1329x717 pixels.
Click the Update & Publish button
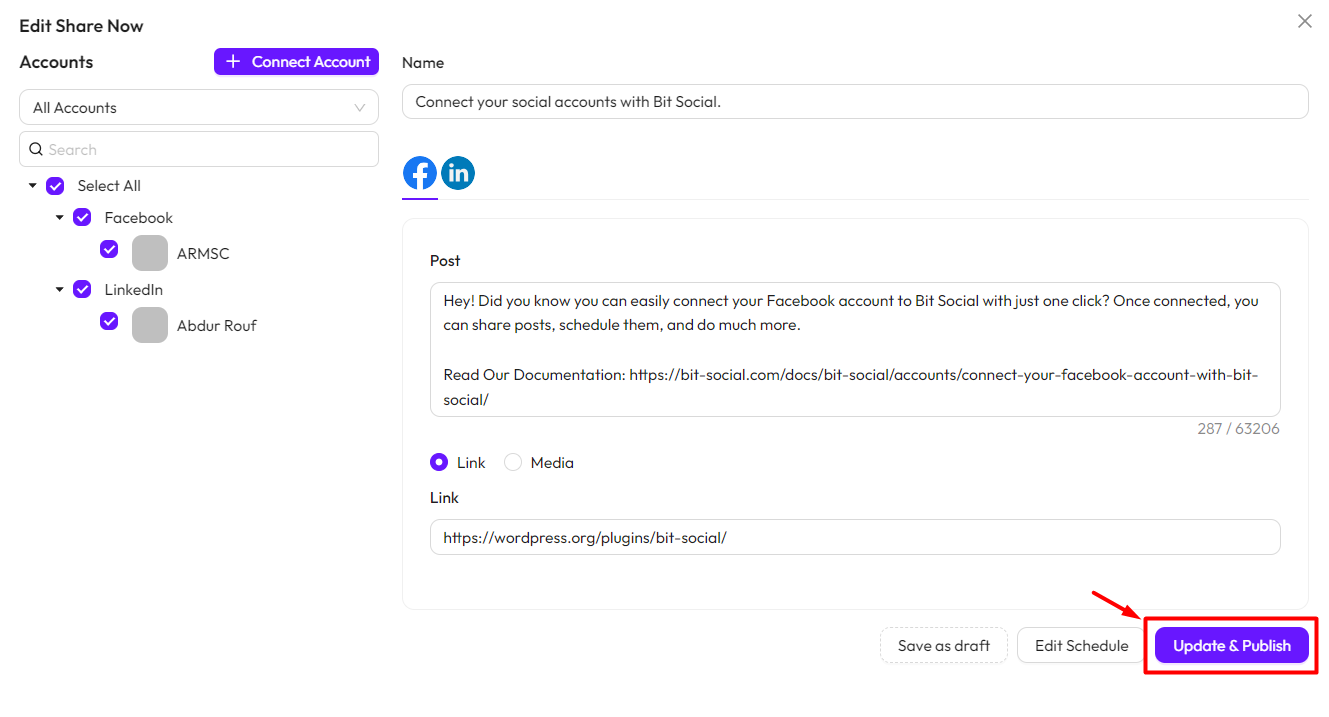tap(1231, 645)
